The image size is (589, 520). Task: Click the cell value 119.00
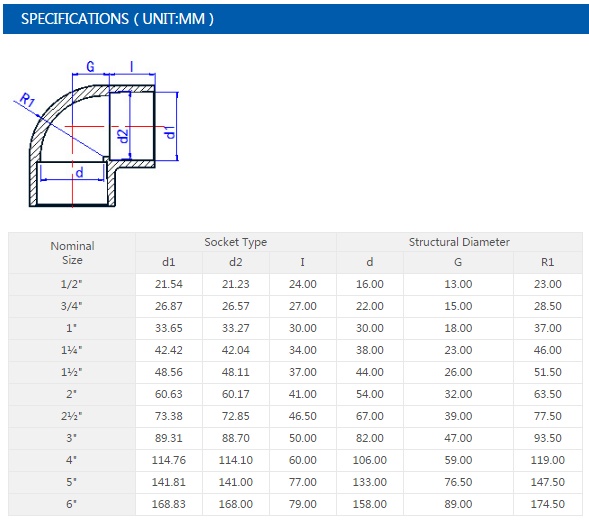pos(547,460)
